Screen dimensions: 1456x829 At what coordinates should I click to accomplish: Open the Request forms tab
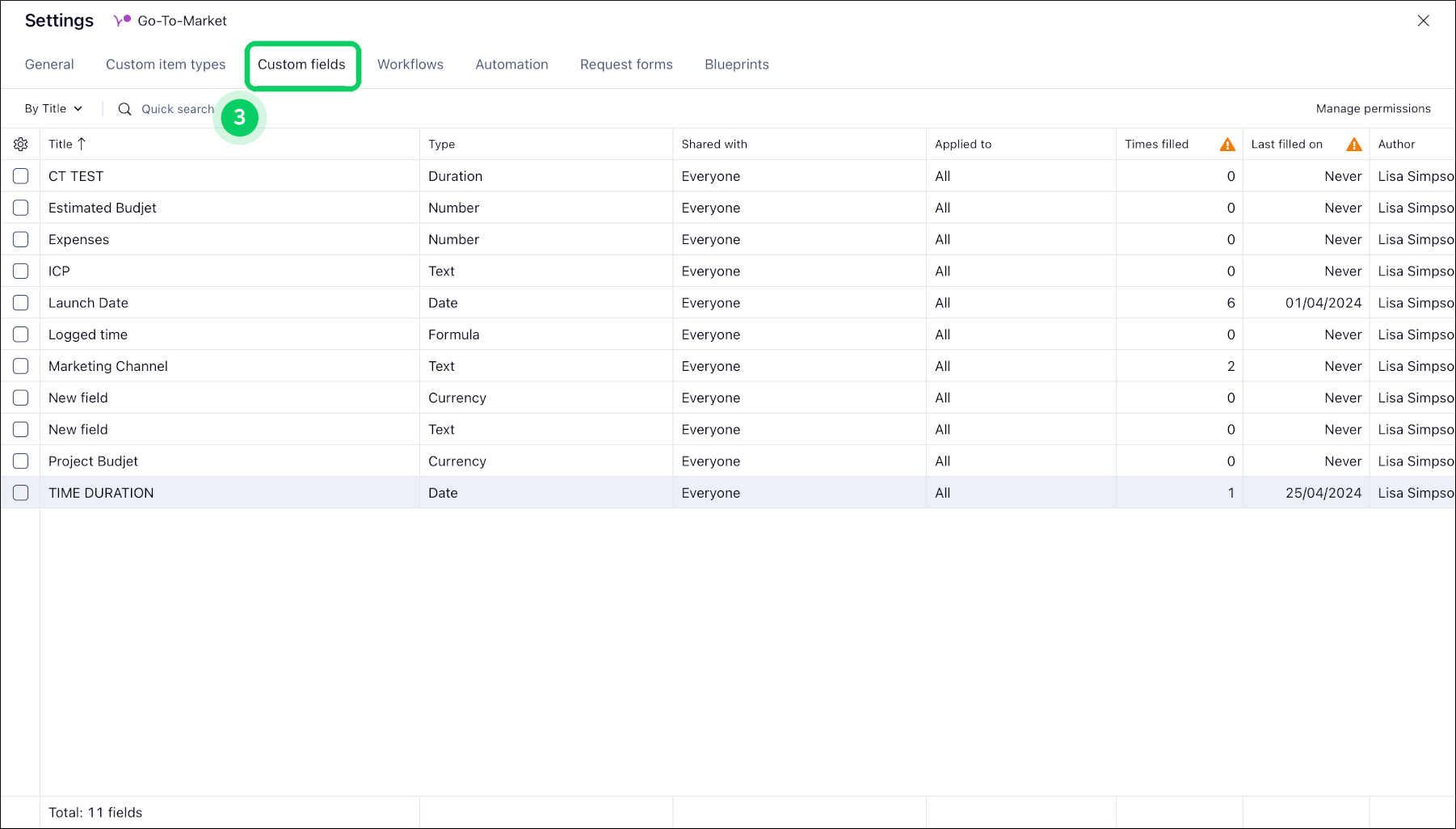click(626, 65)
